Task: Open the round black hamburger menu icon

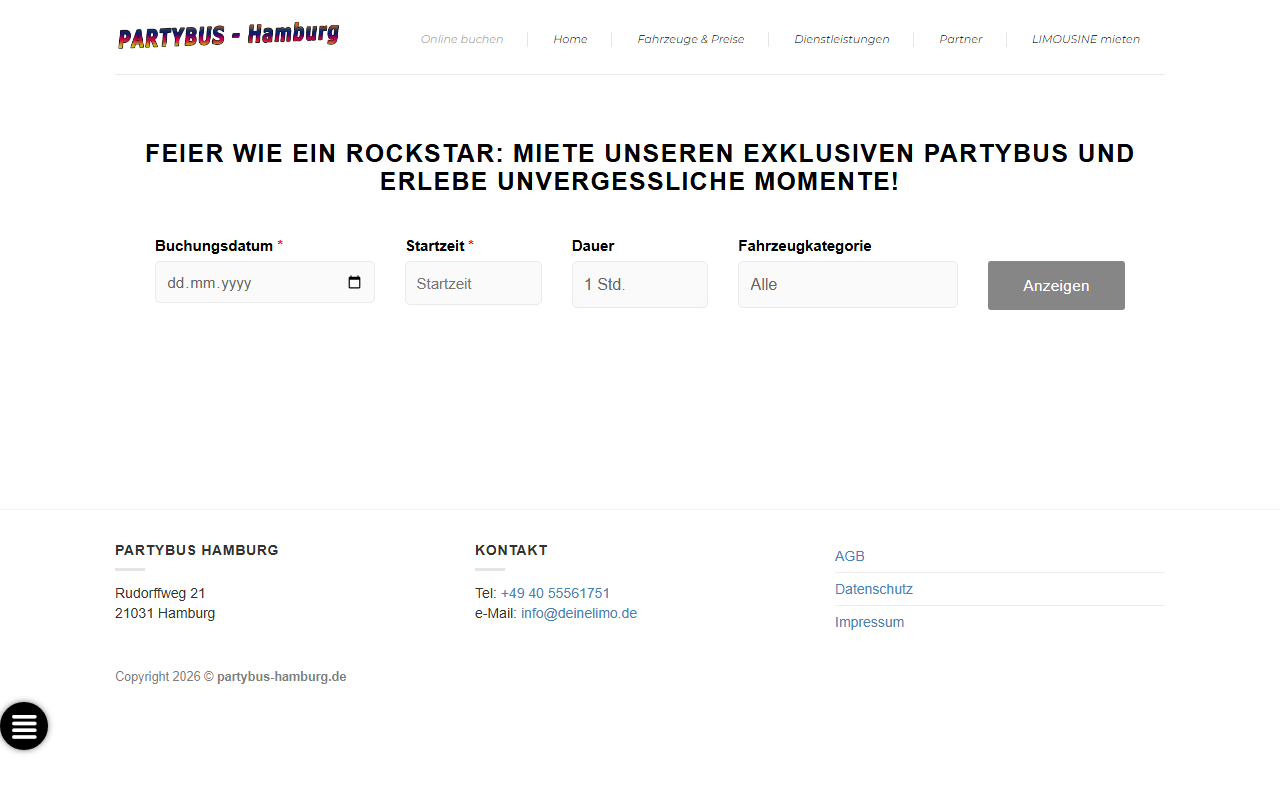Action: click(x=24, y=726)
